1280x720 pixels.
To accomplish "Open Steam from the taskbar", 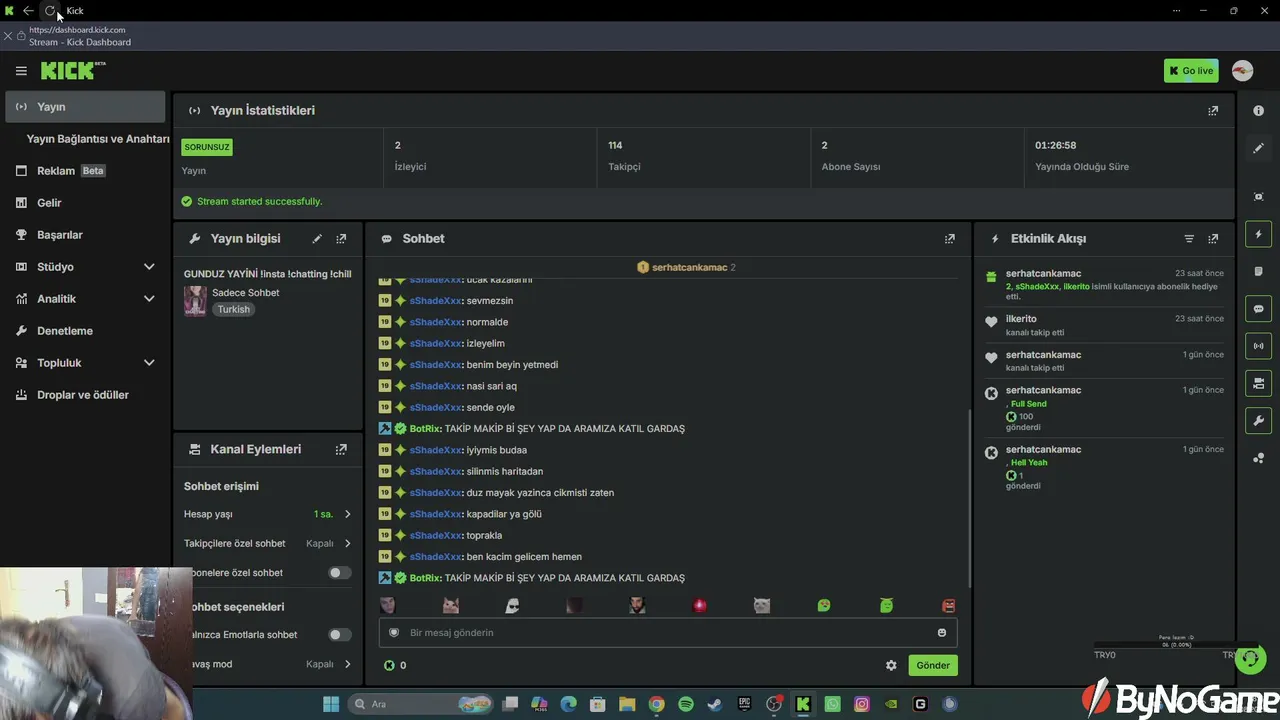I will (x=714, y=704).
